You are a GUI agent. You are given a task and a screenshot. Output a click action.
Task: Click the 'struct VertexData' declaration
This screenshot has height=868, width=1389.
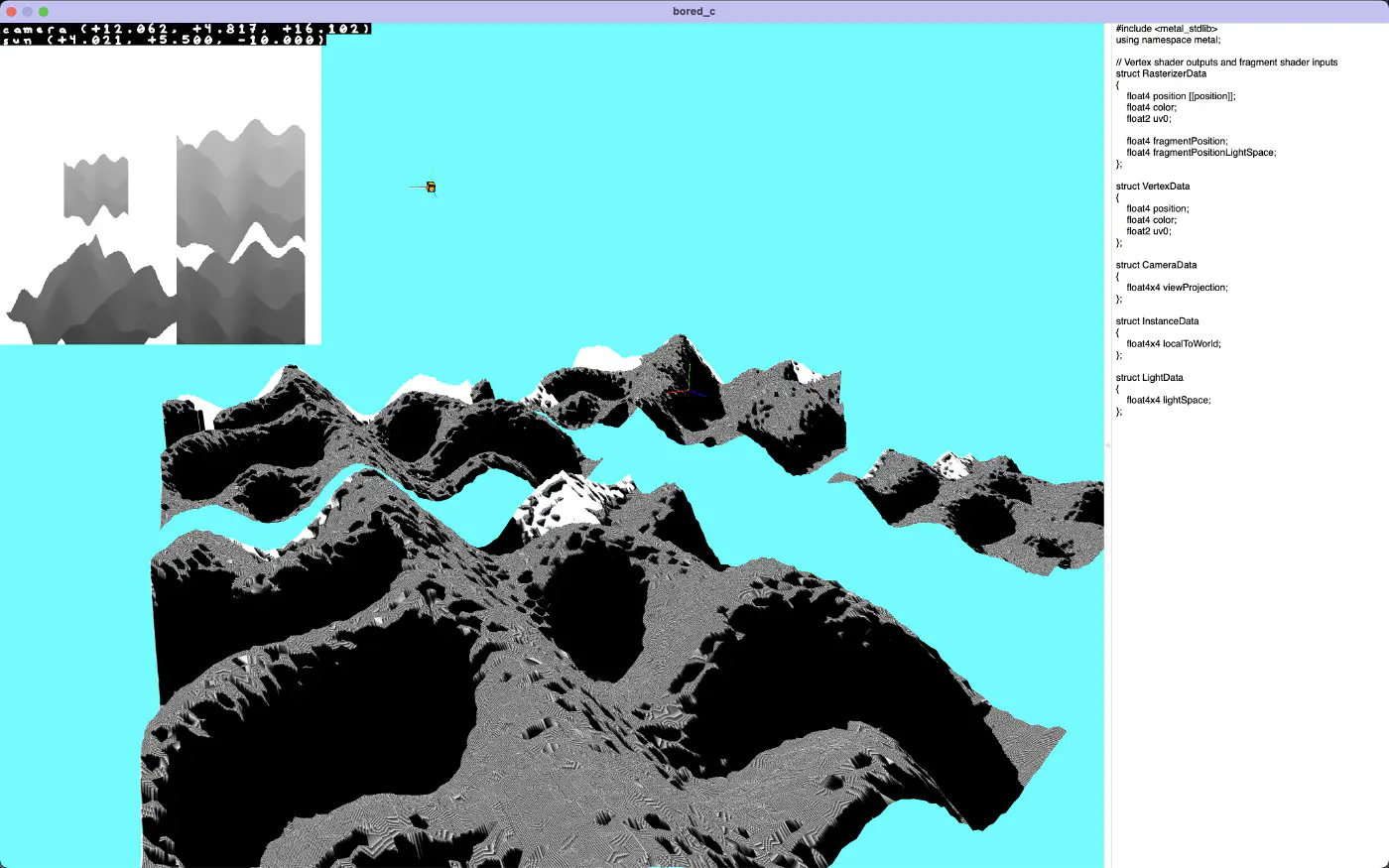point(1152,186)
